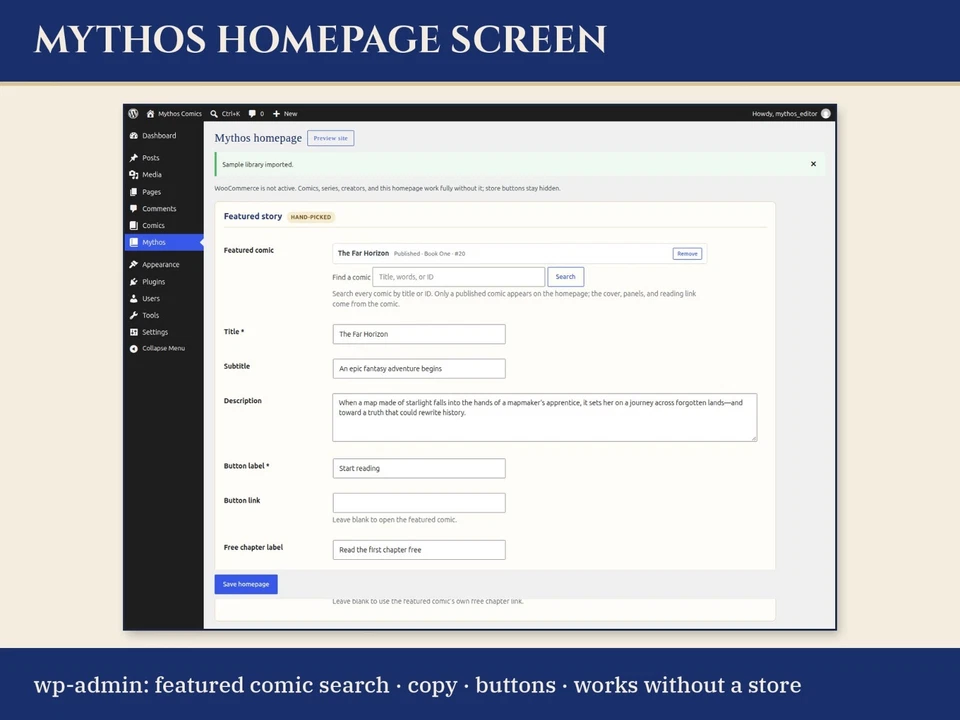Click the Users person icon

(133, 299)
